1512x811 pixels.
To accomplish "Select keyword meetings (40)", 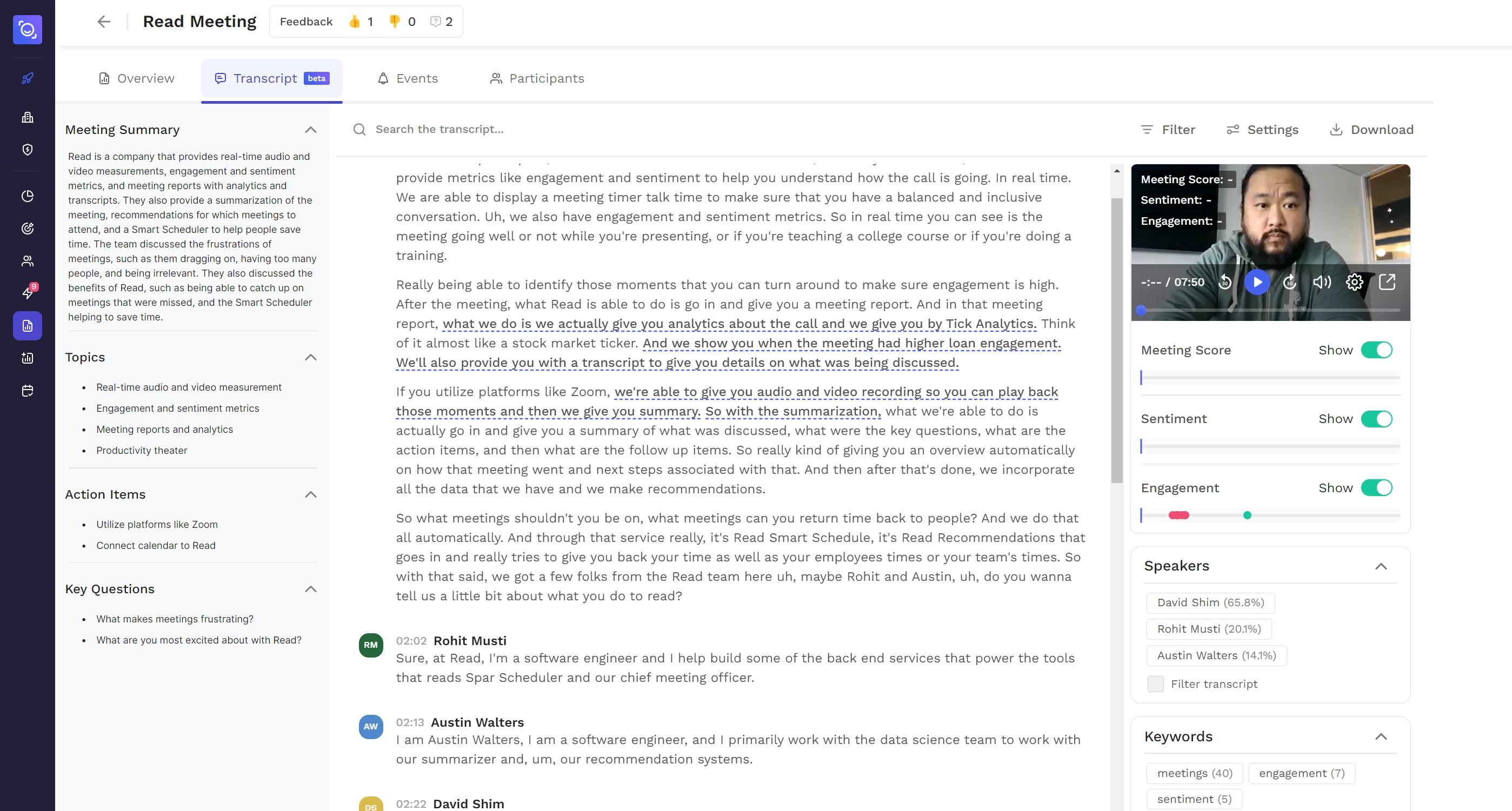I will 1195,773.
